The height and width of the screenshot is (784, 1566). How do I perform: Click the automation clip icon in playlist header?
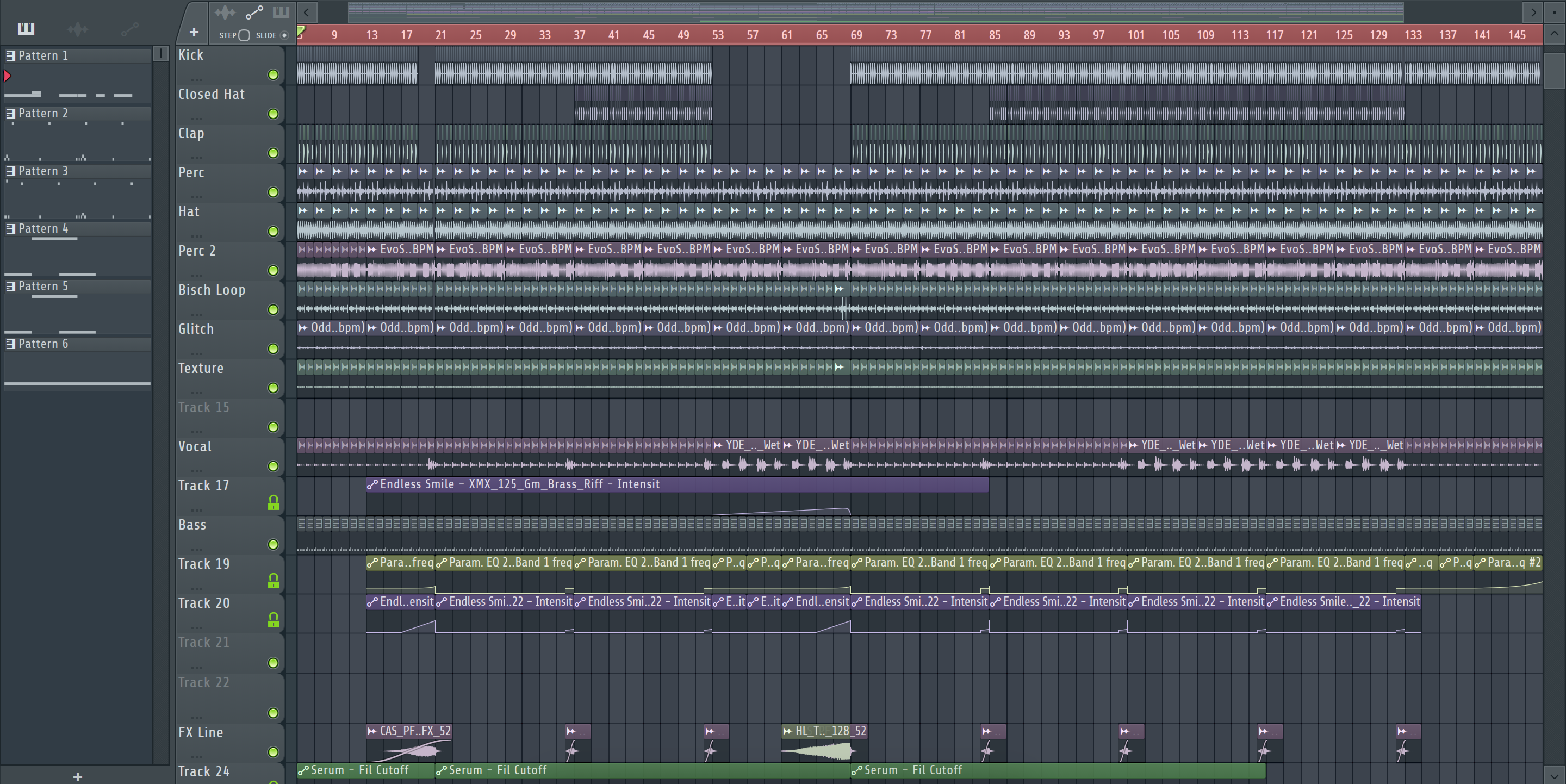[x=254, y=13]
